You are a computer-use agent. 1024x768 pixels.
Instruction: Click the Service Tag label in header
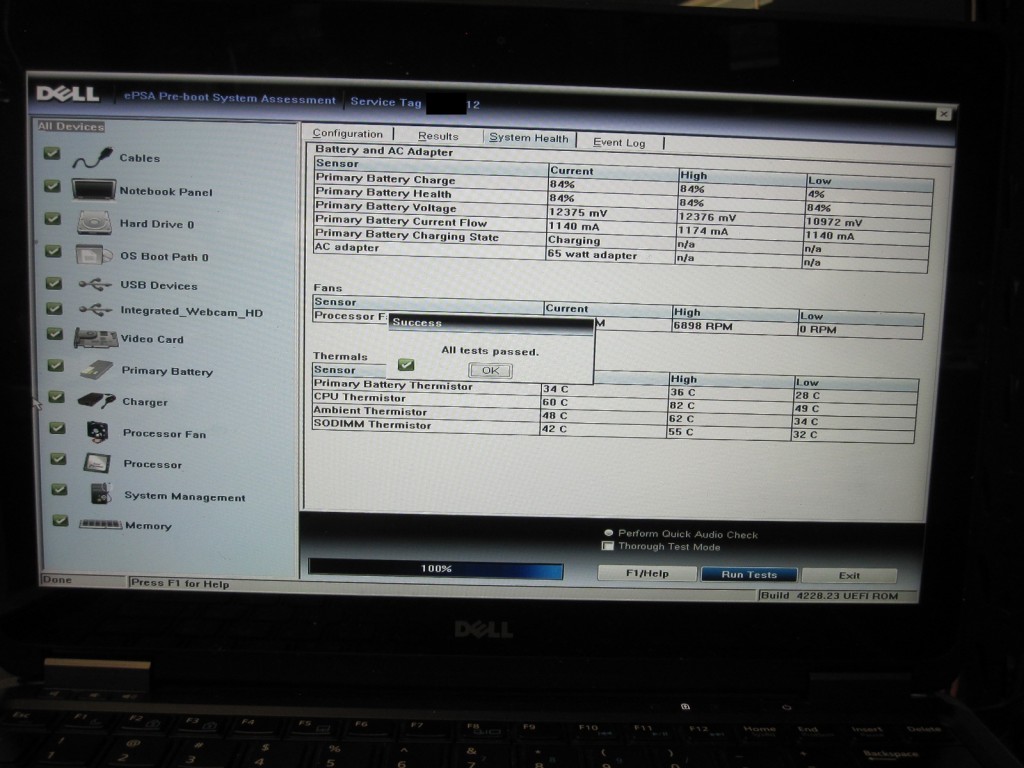pyautogui.click(x=386, y=102)
